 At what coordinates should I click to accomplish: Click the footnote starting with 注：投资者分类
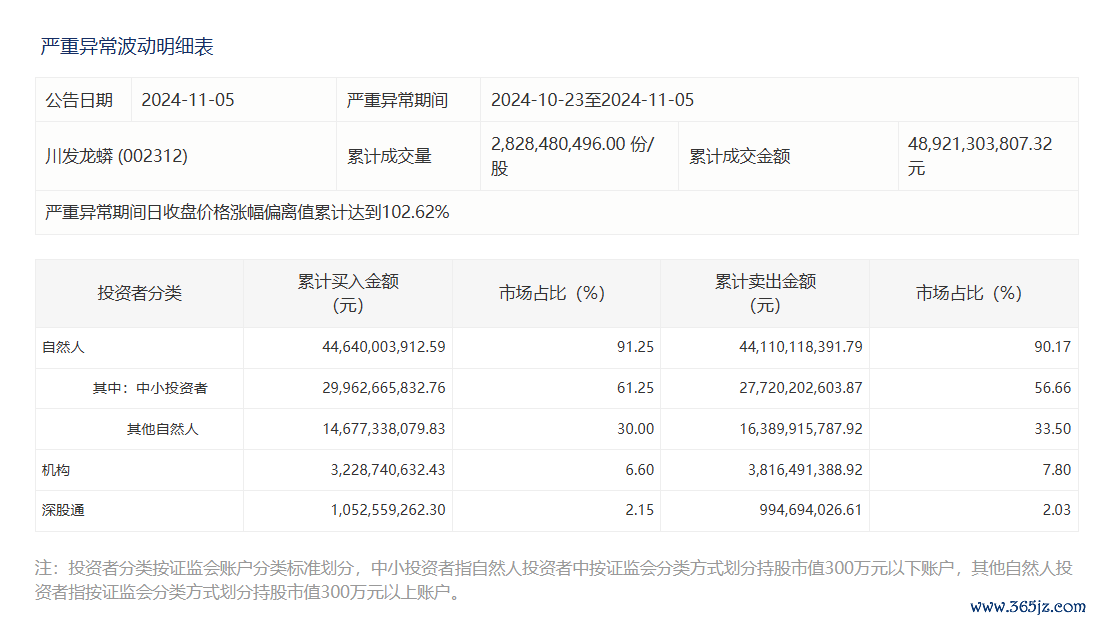[x=553, y=580]
